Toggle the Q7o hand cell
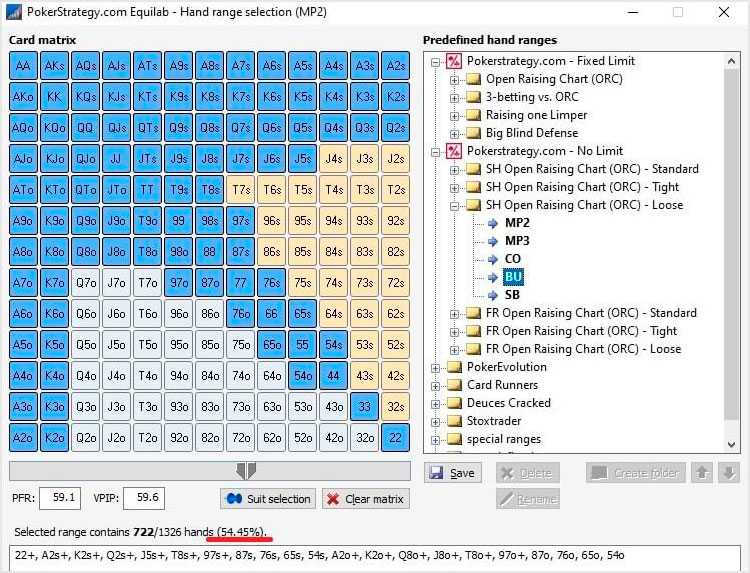The height and width of the screenshot is (573, 750). [85, 282]
